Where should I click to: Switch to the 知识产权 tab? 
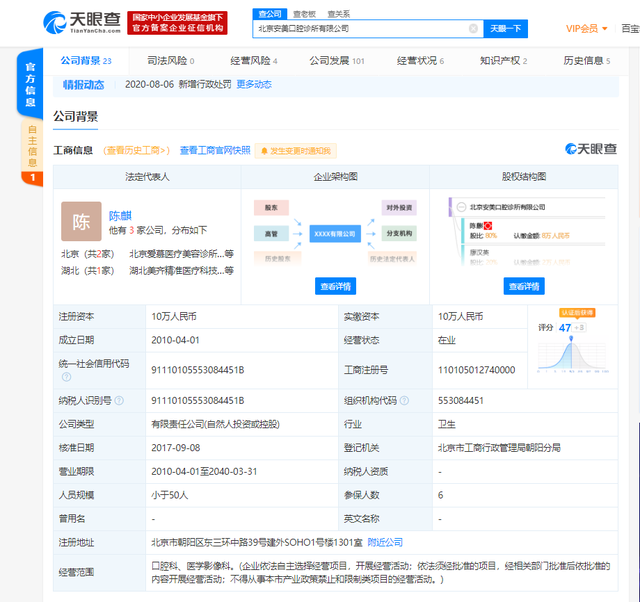point(503,61)
